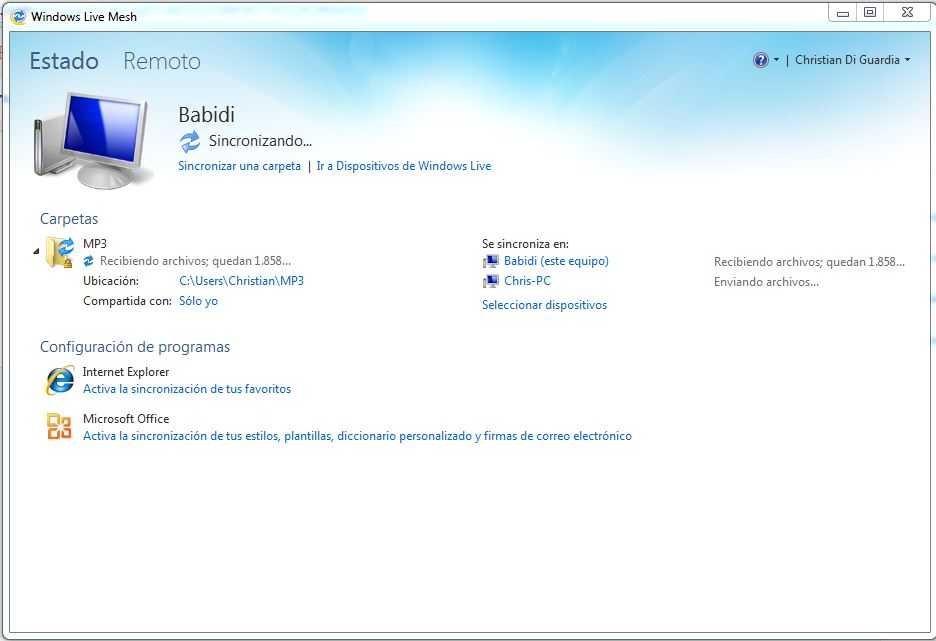The height and width of the screenshot is (641, 936).
Task: Open the dropdown arrow next to help icon
Action: (776, 60)
